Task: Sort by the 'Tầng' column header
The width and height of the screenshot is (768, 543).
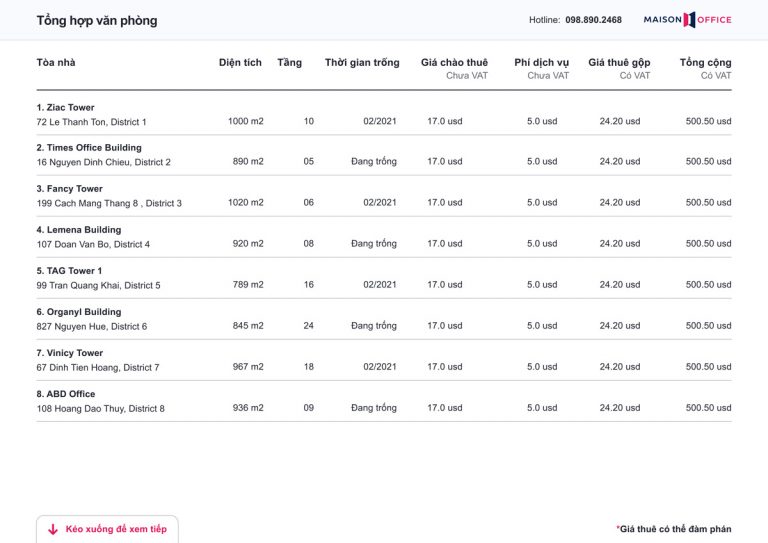Action: 289,63
